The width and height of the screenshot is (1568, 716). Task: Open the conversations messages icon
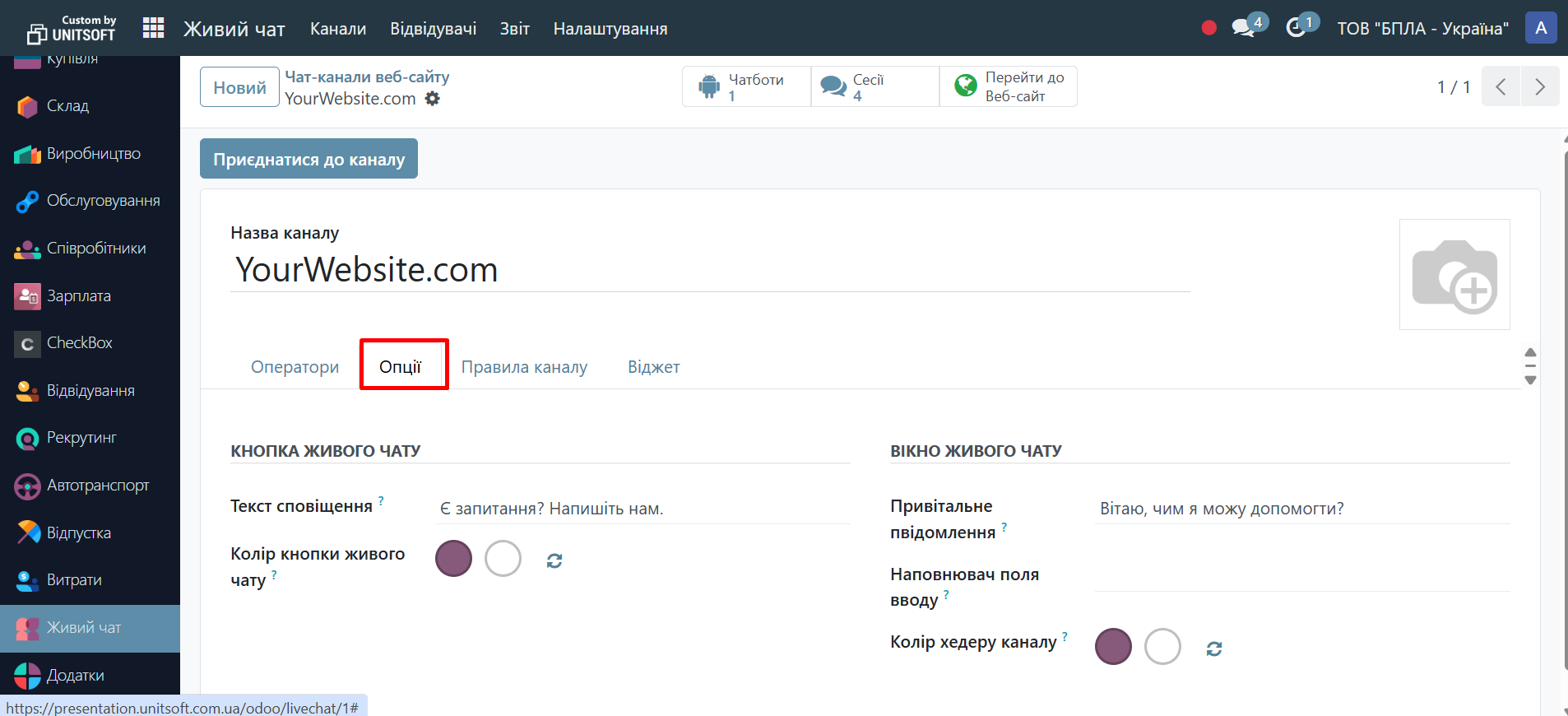pos(1243,28)
